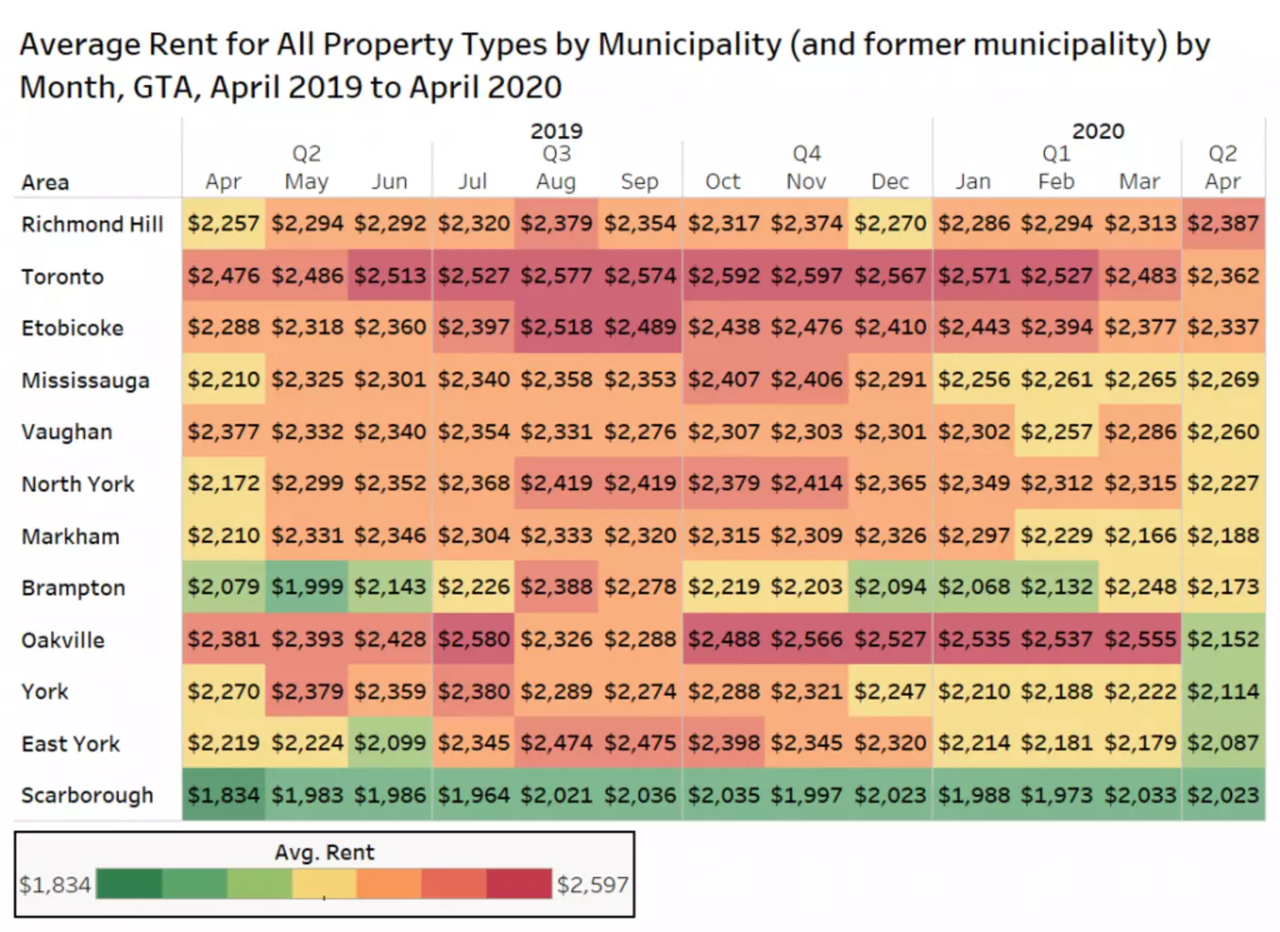
Task: Select Scarborough's $1,834 April 2019 cell
Action: pyautogui.click(x=224, y=796)
